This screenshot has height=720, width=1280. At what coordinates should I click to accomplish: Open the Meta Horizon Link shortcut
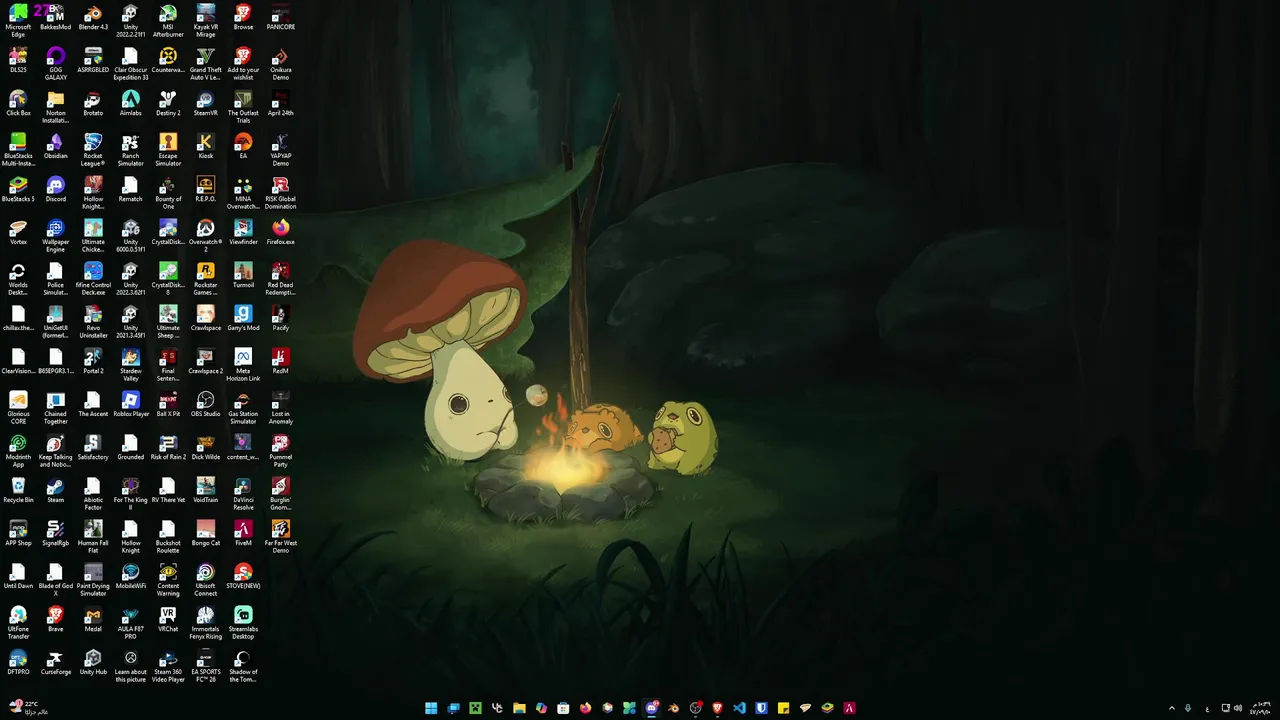coord(243,364)
